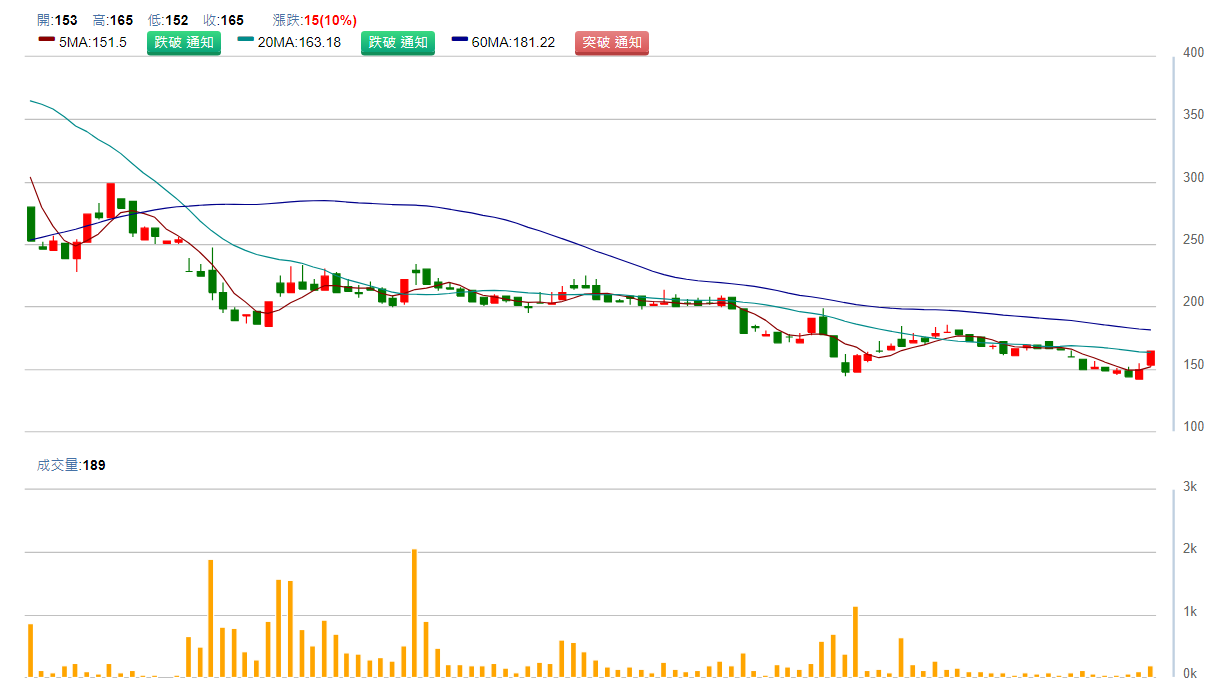Click the 0k volume axis label
The width and height of the screenshot is (1213, 687).
click(x=1190, y=673)
